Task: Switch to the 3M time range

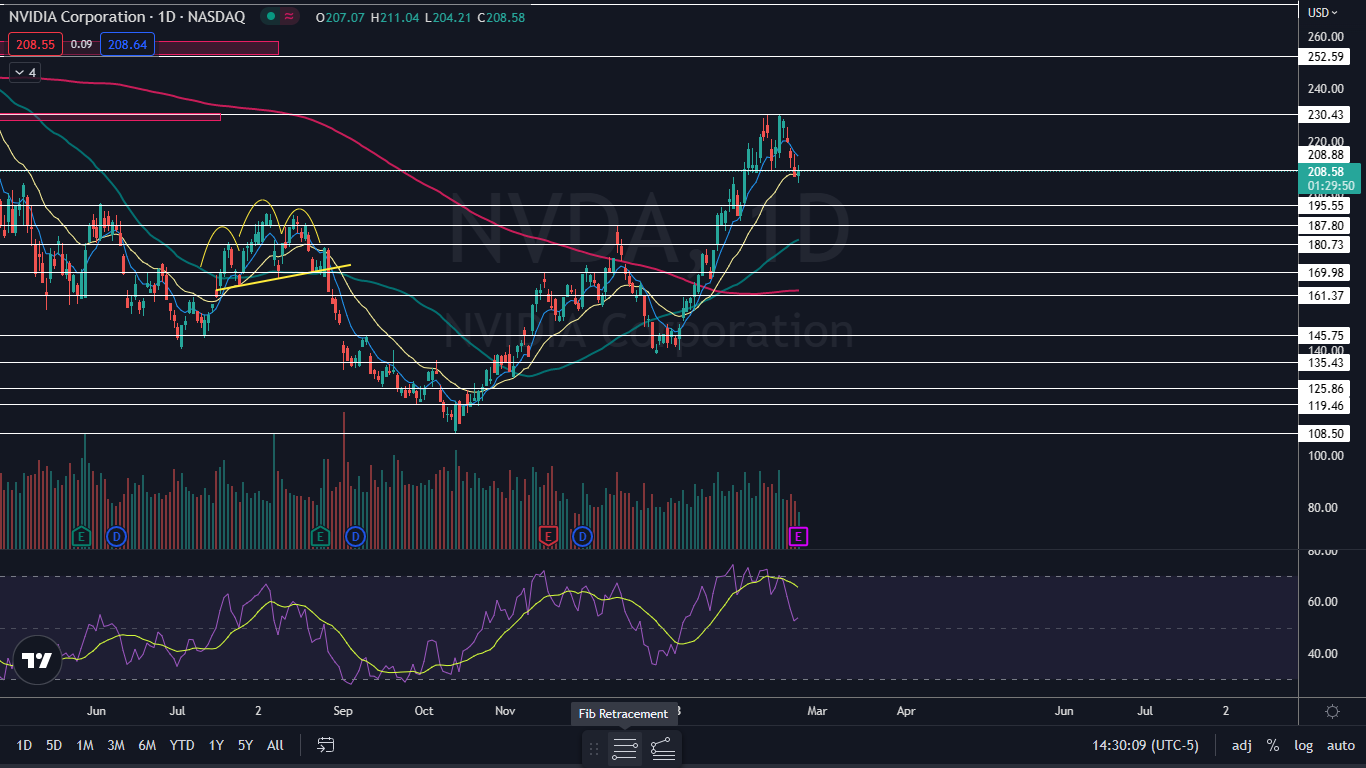Action: pyautogui.click(x=116, y=745)
